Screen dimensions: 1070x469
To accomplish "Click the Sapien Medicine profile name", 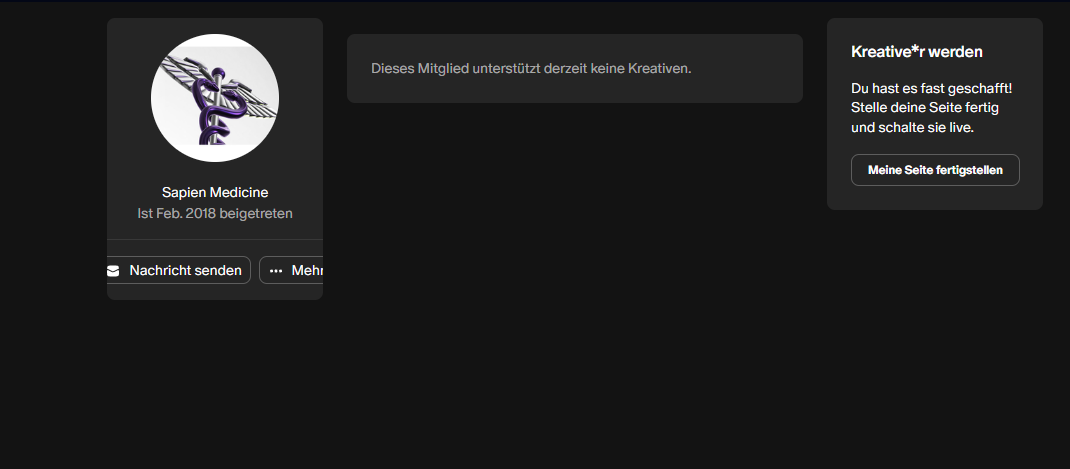I will (x=215, y=193).
